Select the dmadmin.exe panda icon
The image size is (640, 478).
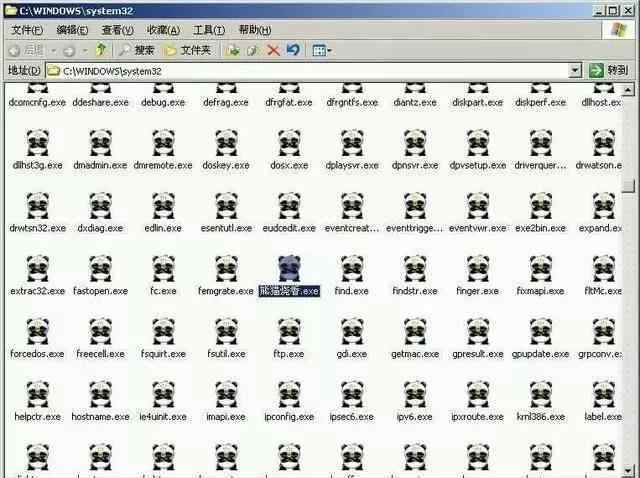[100, 143]
